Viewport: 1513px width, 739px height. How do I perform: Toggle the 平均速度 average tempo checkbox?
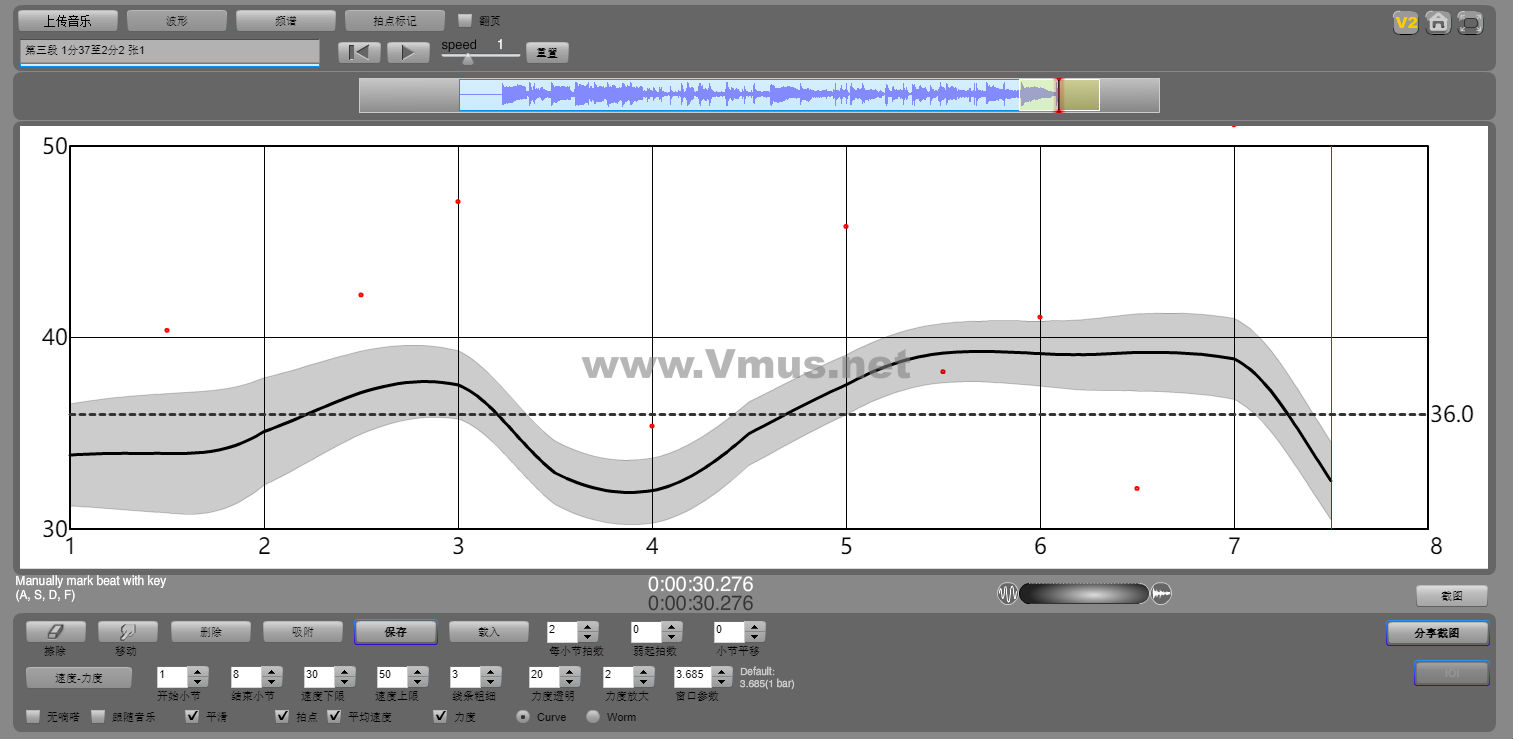tap(334, 717)
